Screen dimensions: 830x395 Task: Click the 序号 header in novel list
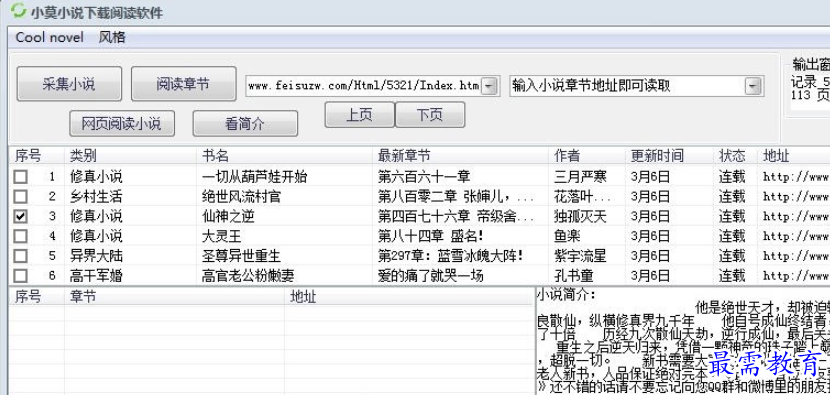(37, 156)
